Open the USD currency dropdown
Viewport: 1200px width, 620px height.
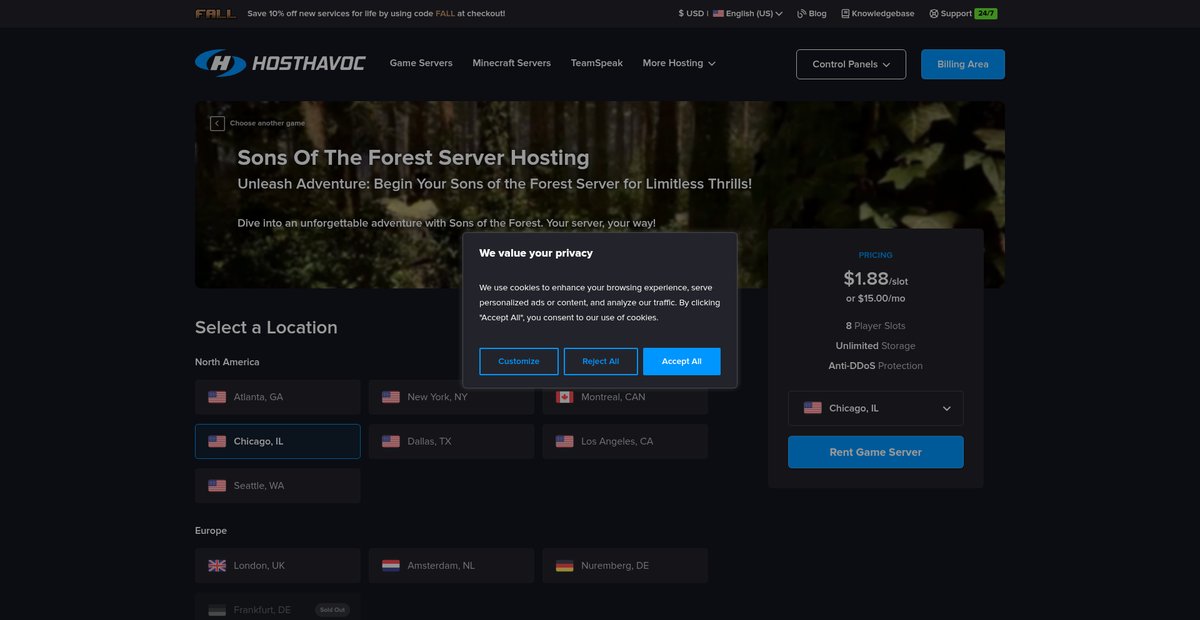691,14
